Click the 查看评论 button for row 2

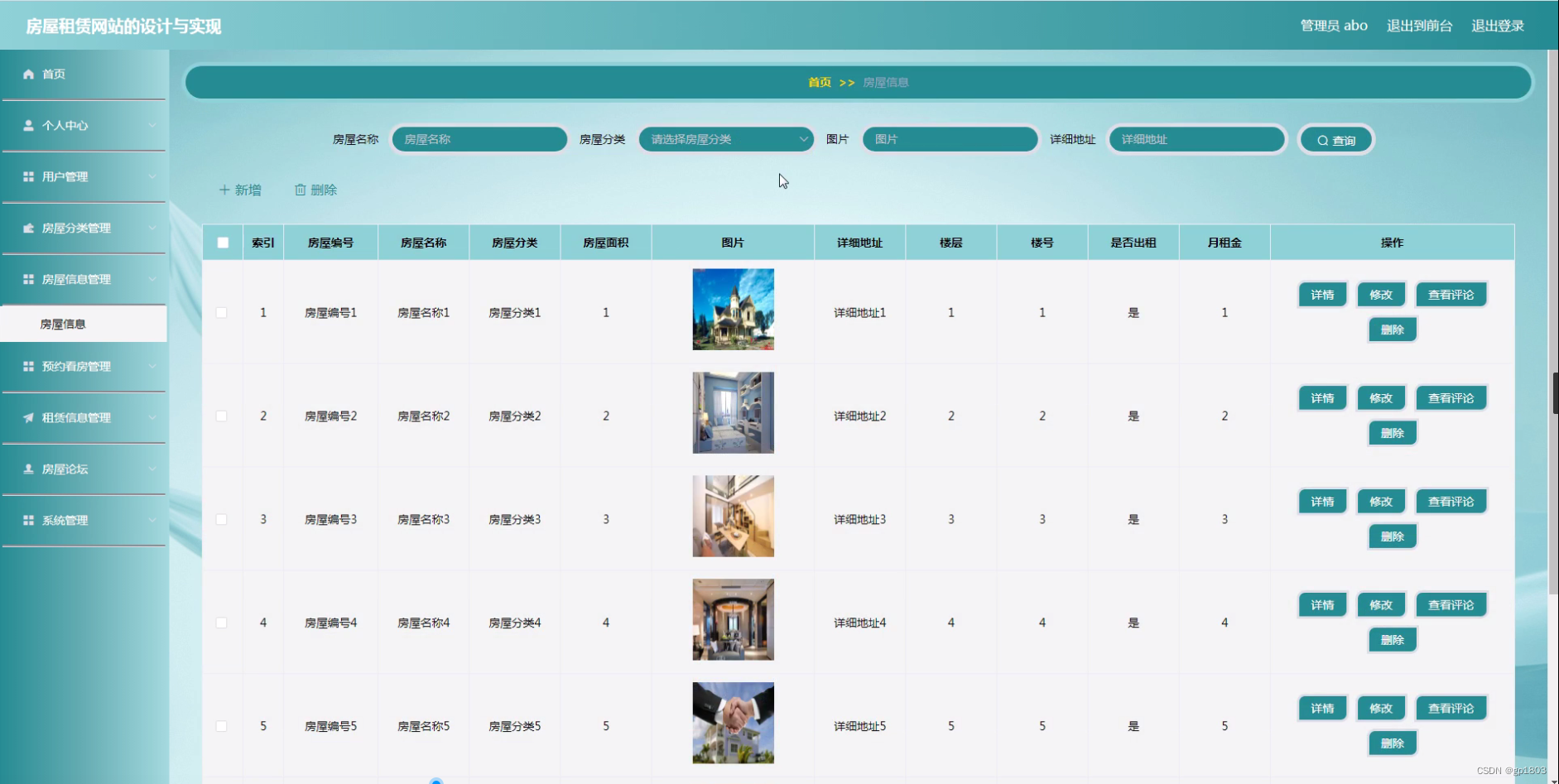tap(1451, 397)
